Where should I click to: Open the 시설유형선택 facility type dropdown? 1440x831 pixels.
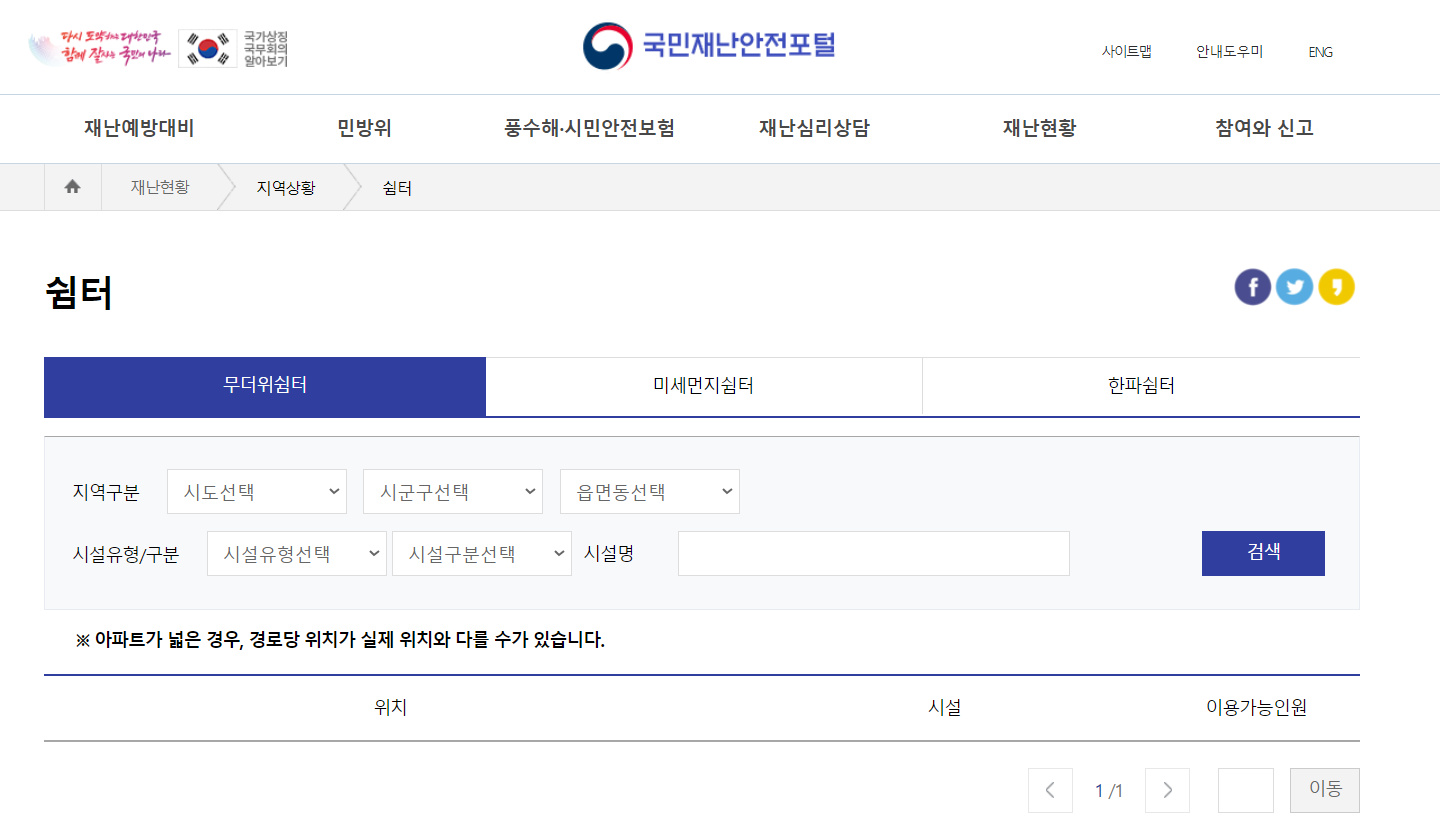pyautogui.click(x=296, y=553)
